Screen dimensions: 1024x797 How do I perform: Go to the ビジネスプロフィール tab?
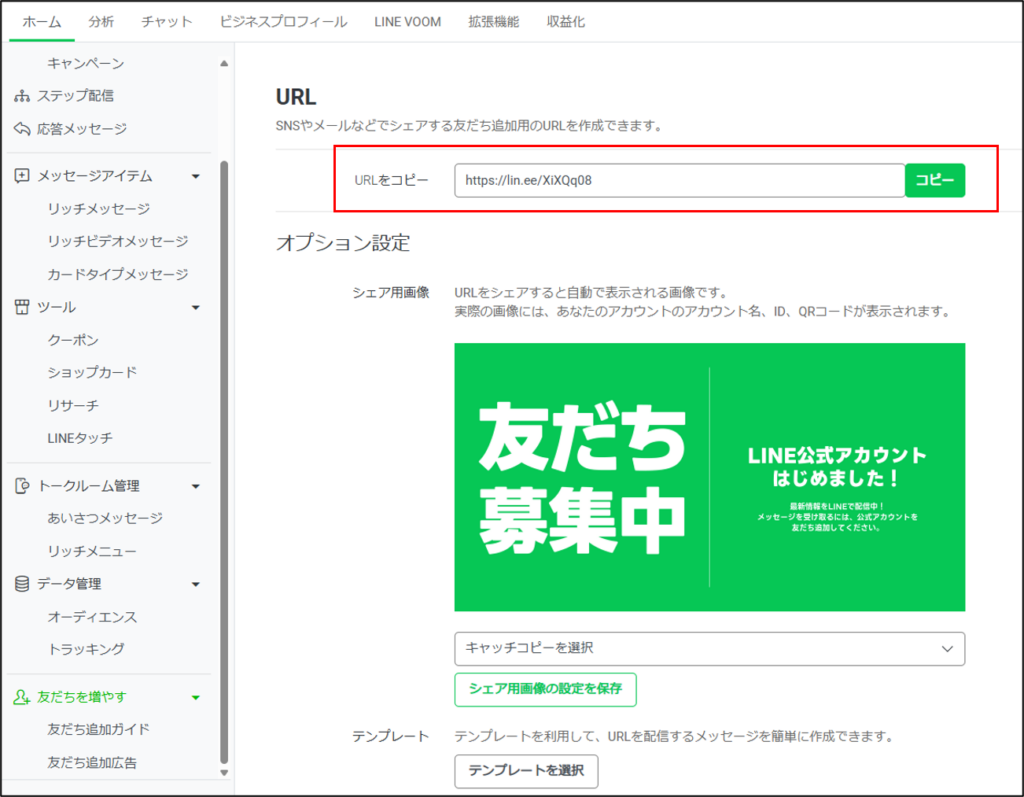click(x=283, y=22)
